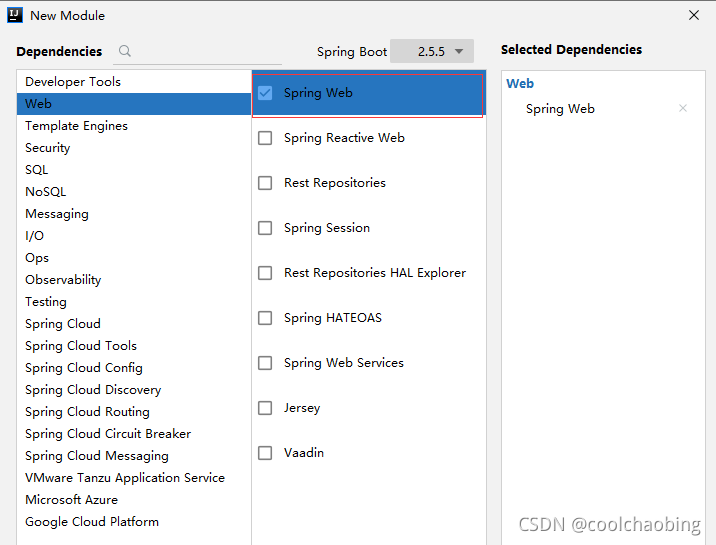Click the search magnifier icon beside Dependencies
The width and height of the screenshot is (716, 545).
click(125, 51)
